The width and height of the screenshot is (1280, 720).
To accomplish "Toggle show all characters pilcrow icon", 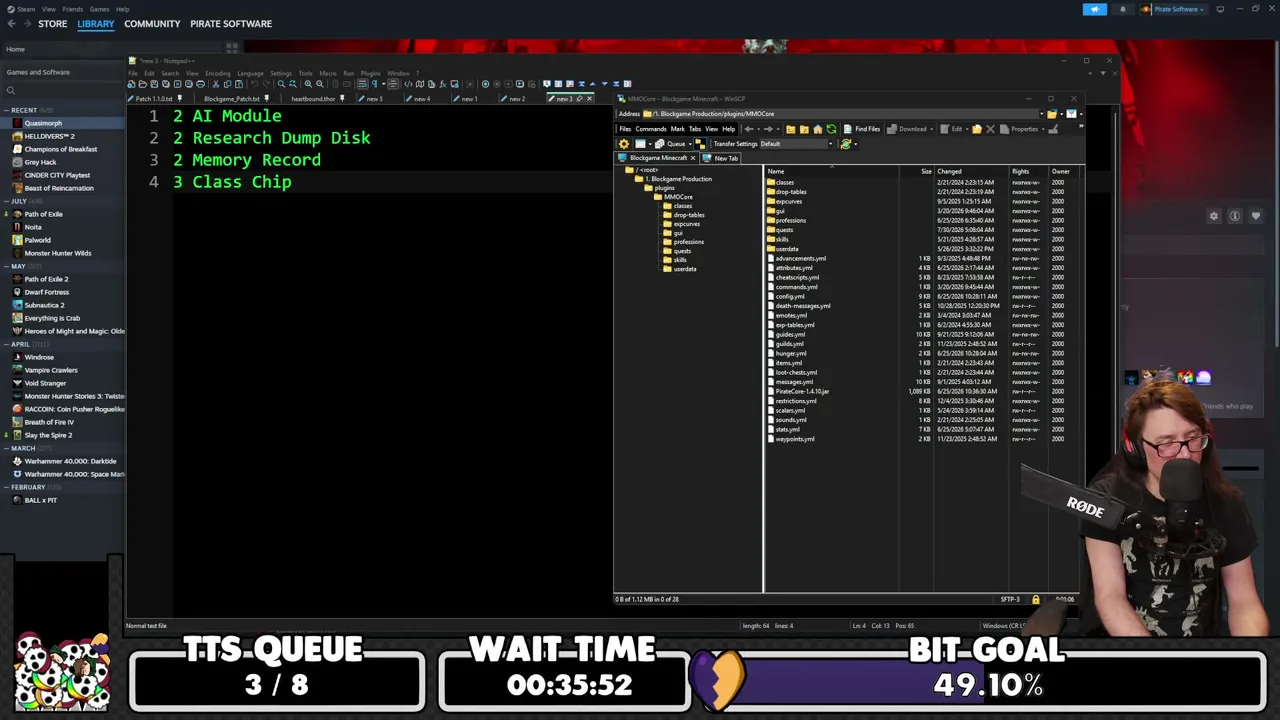I will coord(375,84).
